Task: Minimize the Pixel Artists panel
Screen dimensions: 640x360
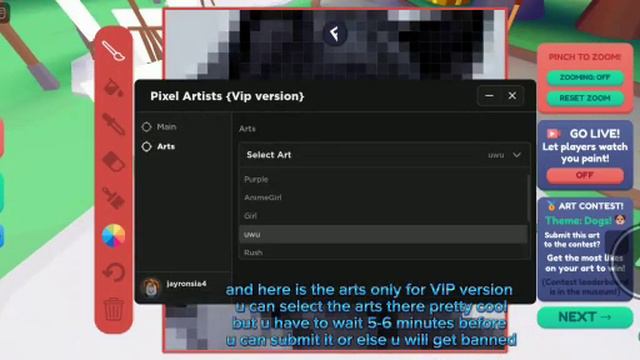Action: pyautogui.click(x=489, y=96)
